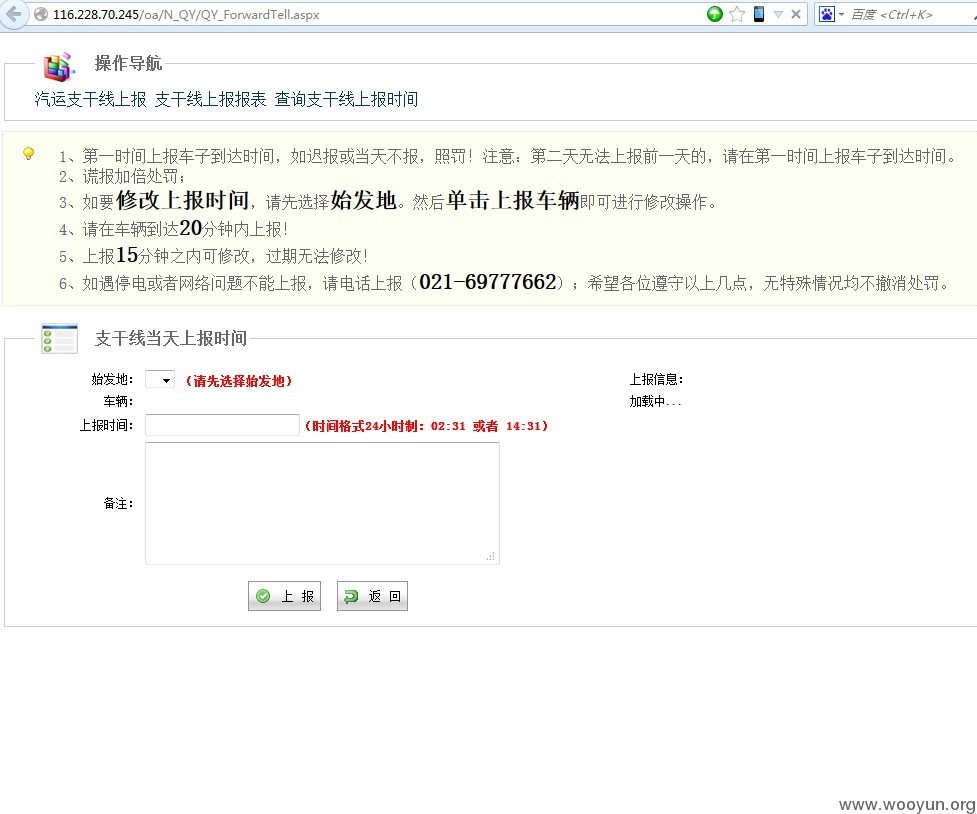The width and height of the screenshot is (977, 814).
Task: Expand the 始发地 dropdown
Action: 160,380
